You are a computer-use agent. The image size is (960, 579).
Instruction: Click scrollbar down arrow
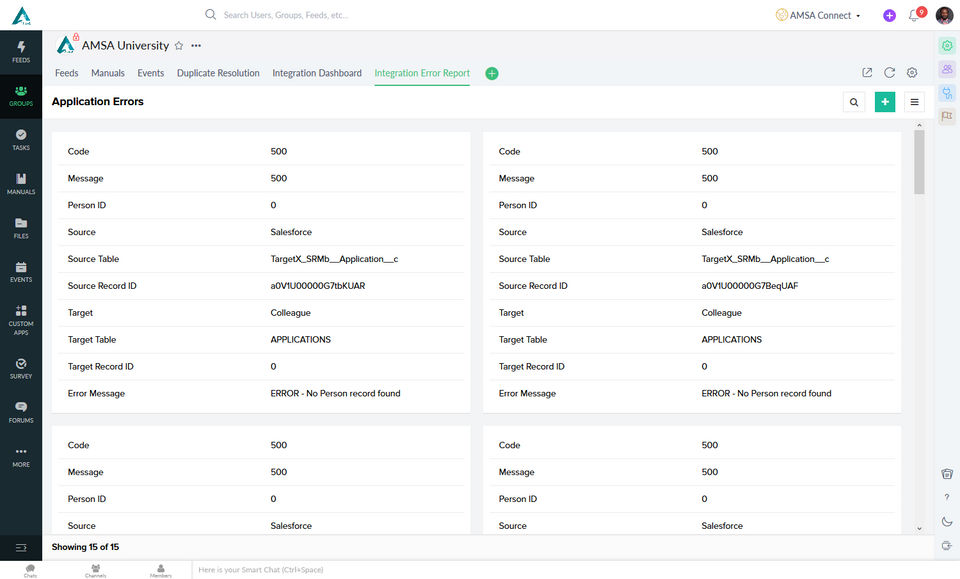[919, 528]
